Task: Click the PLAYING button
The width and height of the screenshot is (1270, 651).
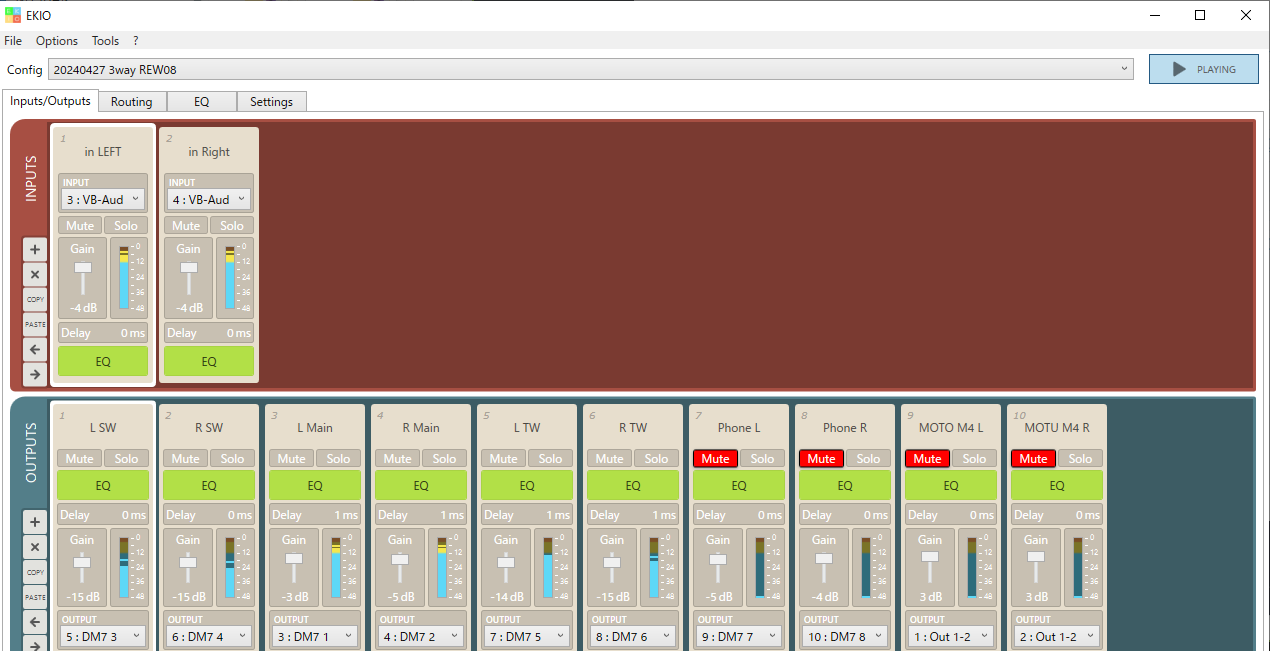Action: tap(1203, 70)
